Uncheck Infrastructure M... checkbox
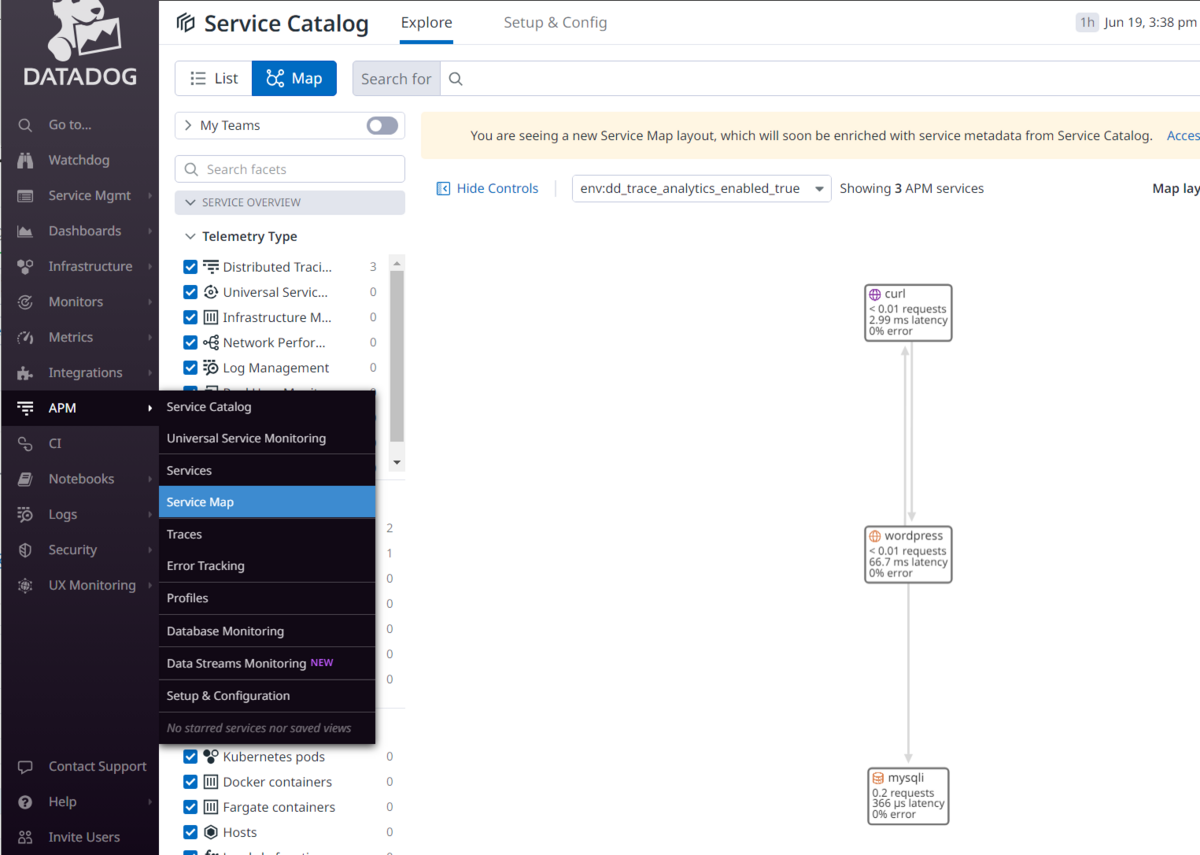Image resolution: width=1200 pixels, height=855 pixels. pos(190,317)
